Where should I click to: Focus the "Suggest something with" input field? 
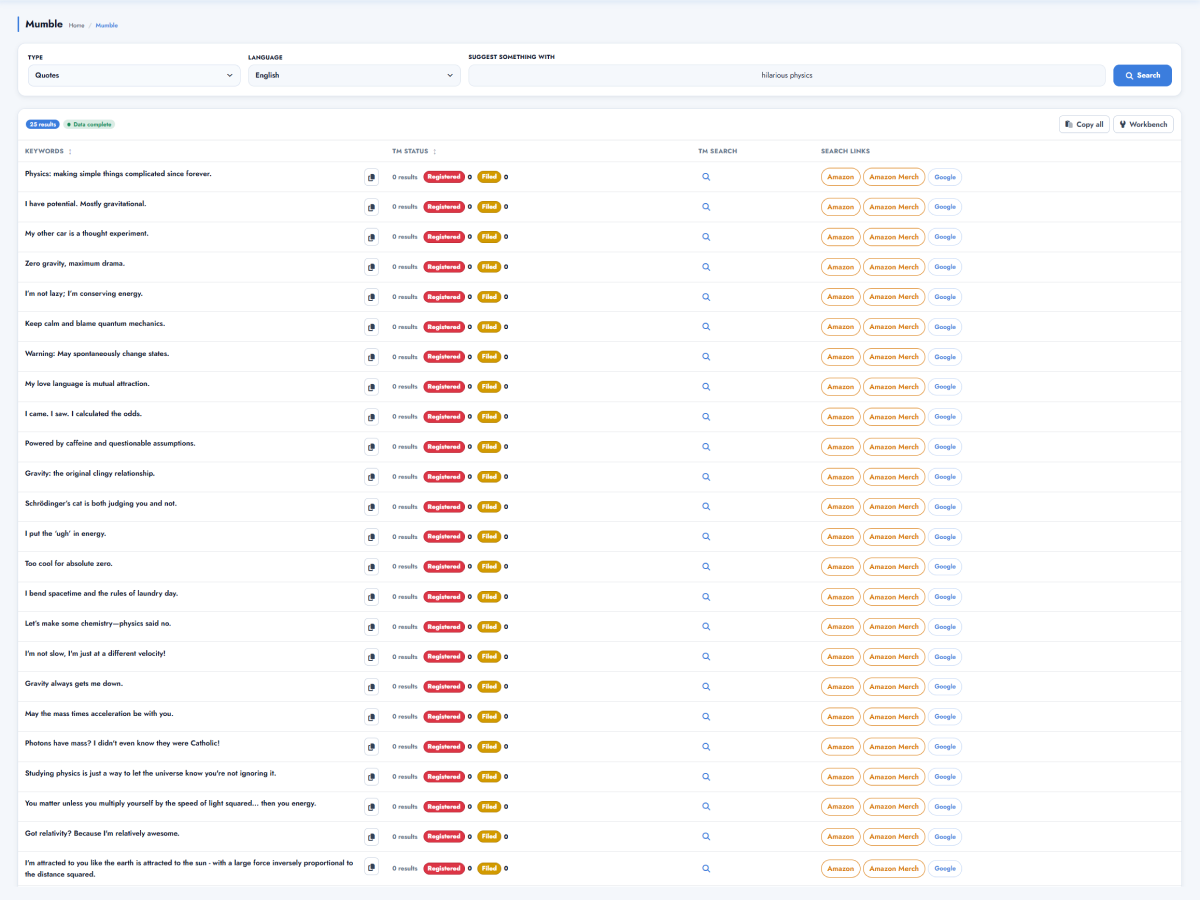(x=788, y=75)
